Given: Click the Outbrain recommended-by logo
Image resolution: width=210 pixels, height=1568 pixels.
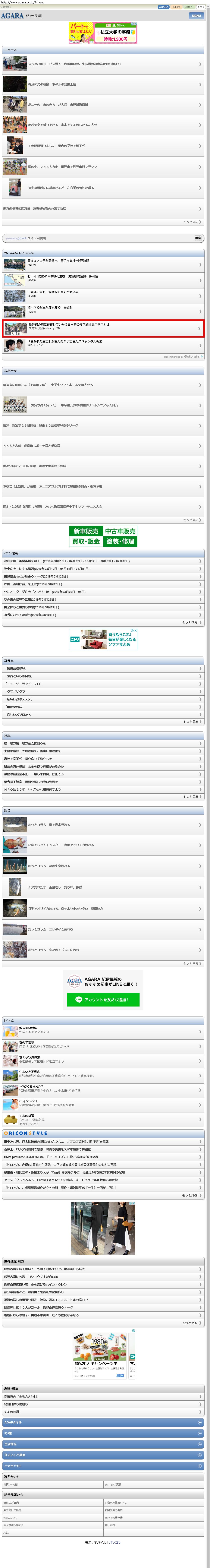Looking at the screenshot, I should click(194, 357).
